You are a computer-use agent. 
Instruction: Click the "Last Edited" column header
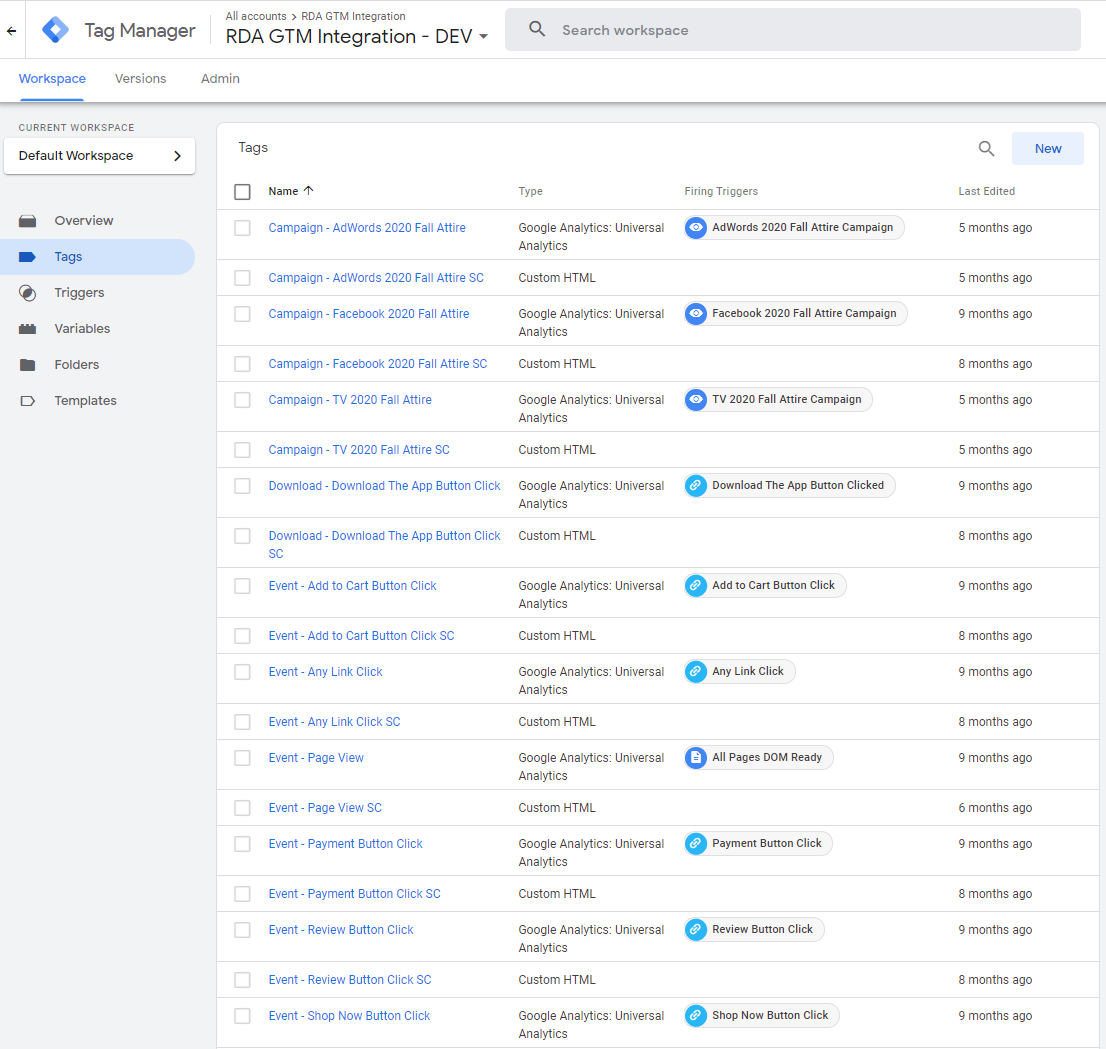click(986, 191)
